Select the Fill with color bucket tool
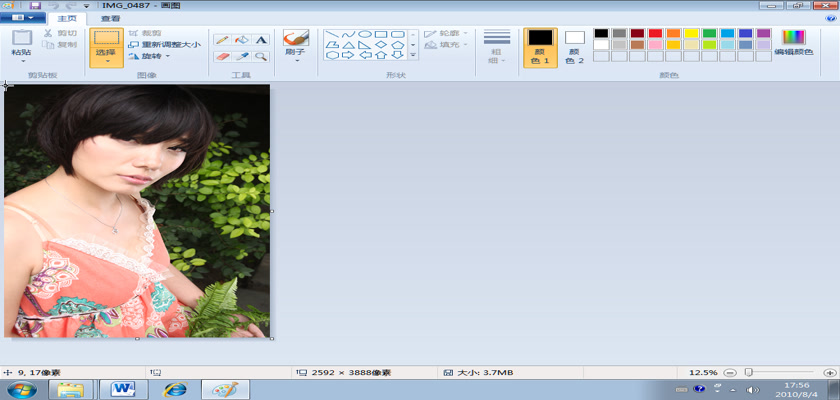Screen dimensions: 840x400 tap(242, 40)
